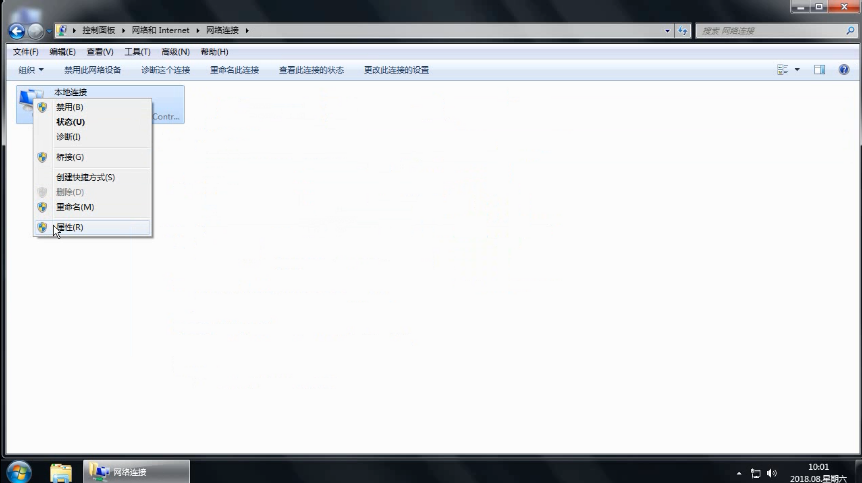Click the Back navigation arrow button
Image resolution: width=862 pixels, height=483 pixels.
point(16,31)
